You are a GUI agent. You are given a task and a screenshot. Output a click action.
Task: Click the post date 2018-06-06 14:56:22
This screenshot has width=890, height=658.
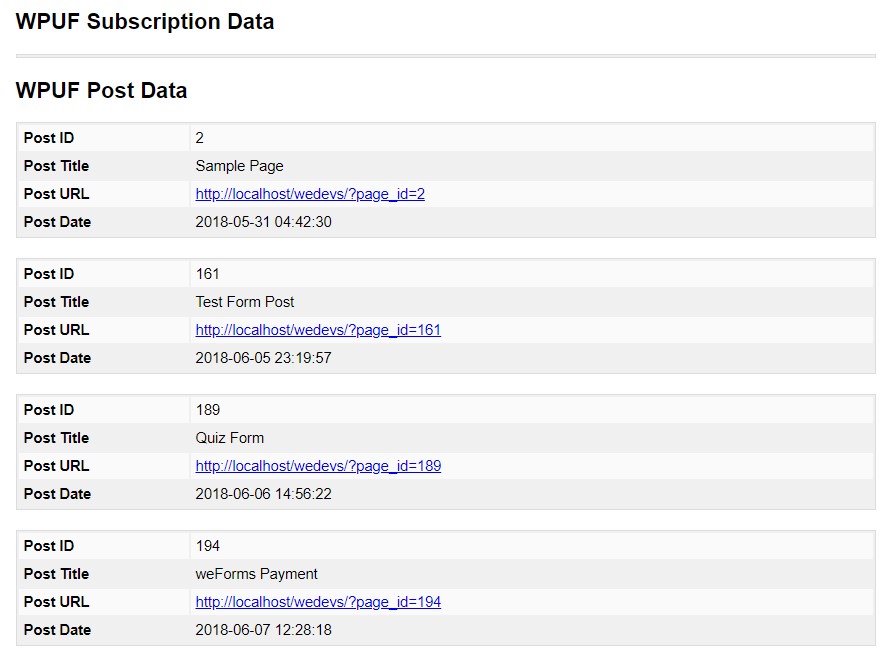click(x=263, y=494)
